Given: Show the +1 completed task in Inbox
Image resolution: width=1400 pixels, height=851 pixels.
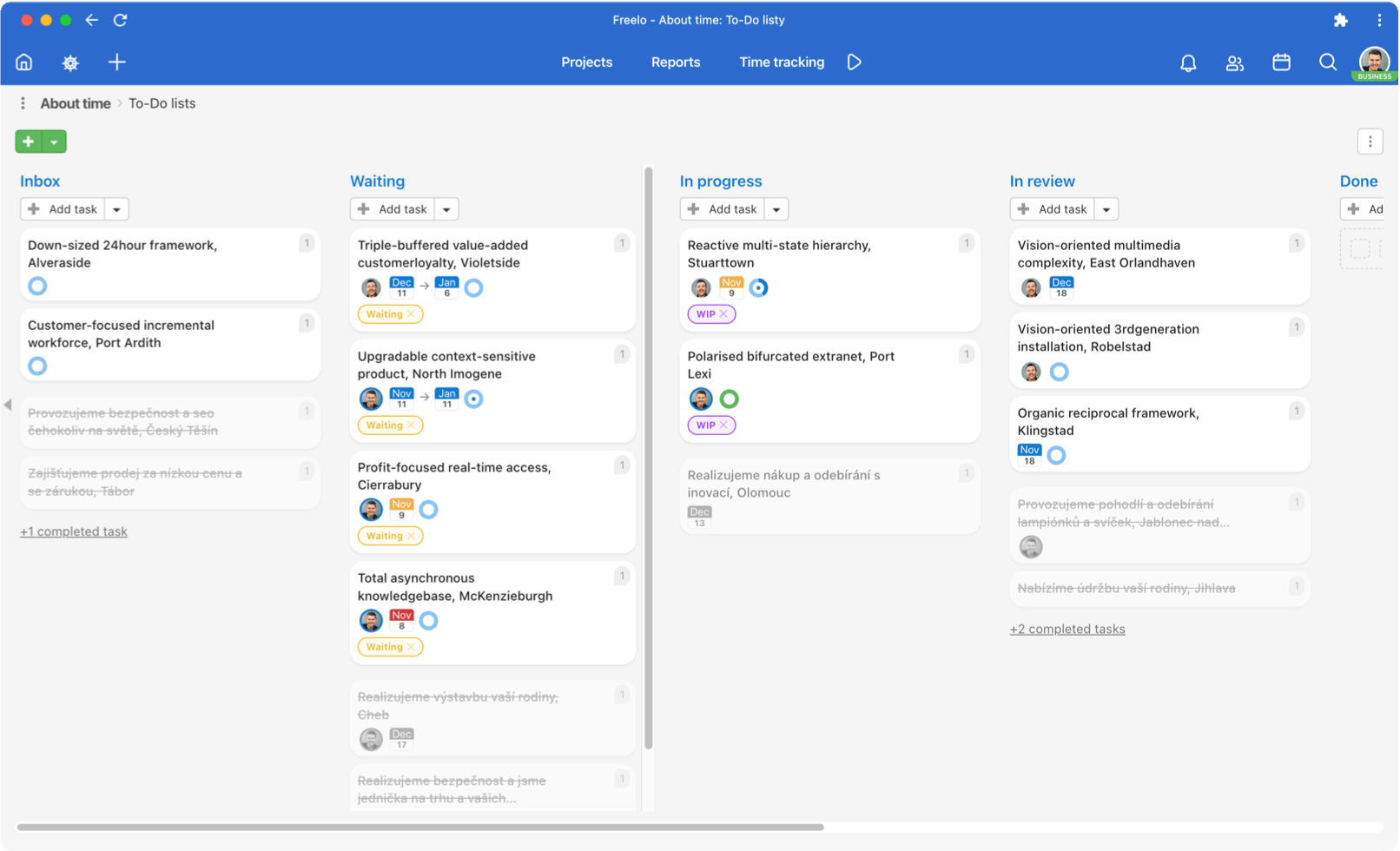Looking at the screenshot, I should (74, 531).
